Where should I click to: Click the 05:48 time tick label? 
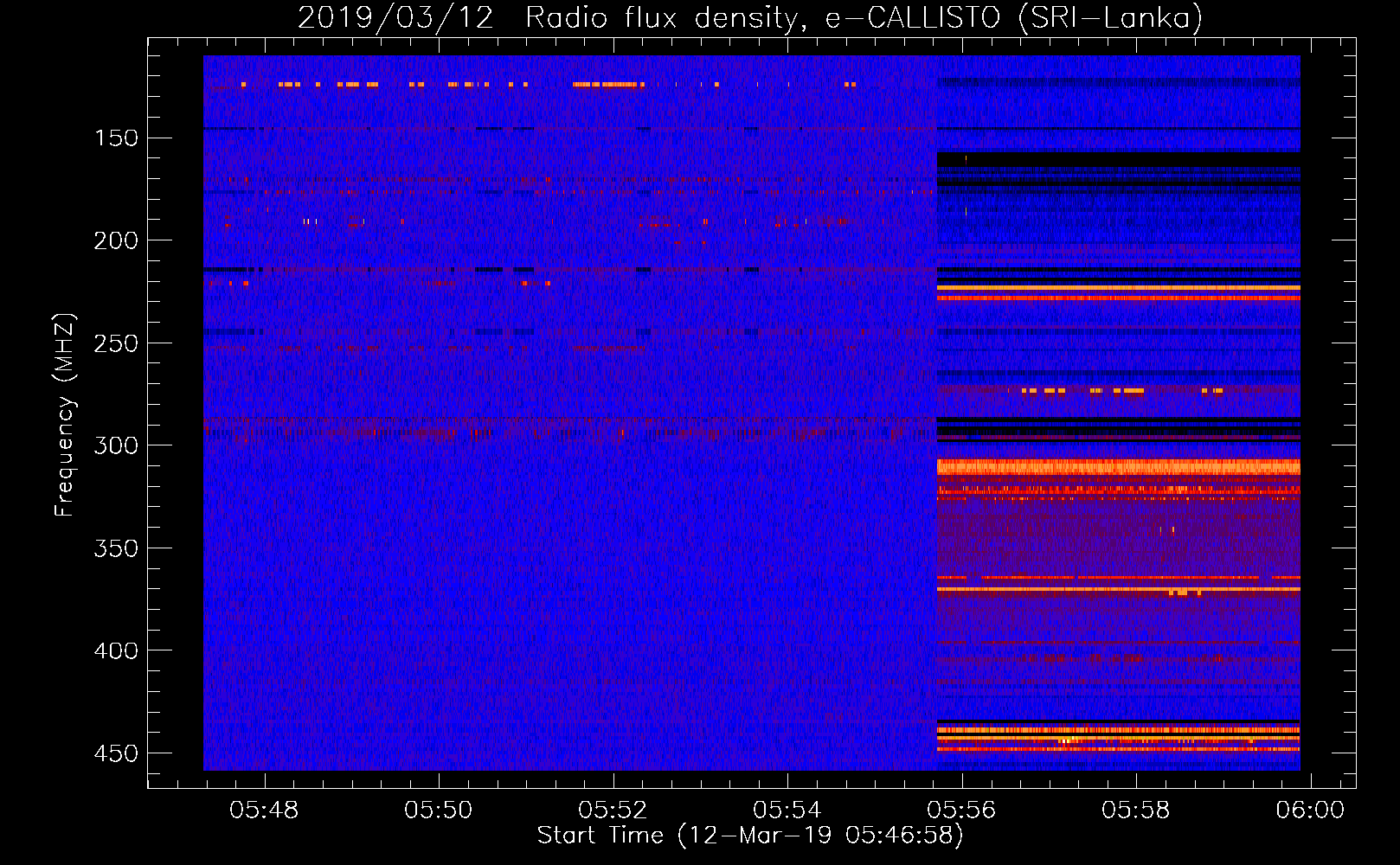tap(264, 810)
